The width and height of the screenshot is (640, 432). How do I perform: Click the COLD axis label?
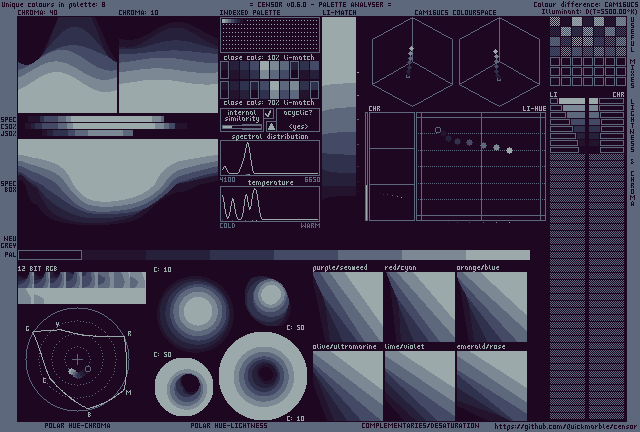coord(227,225)
